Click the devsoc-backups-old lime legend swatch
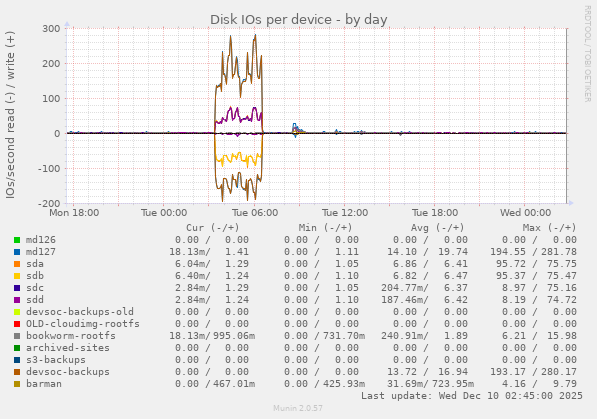The image size is (597, 419). coord(17,312)
